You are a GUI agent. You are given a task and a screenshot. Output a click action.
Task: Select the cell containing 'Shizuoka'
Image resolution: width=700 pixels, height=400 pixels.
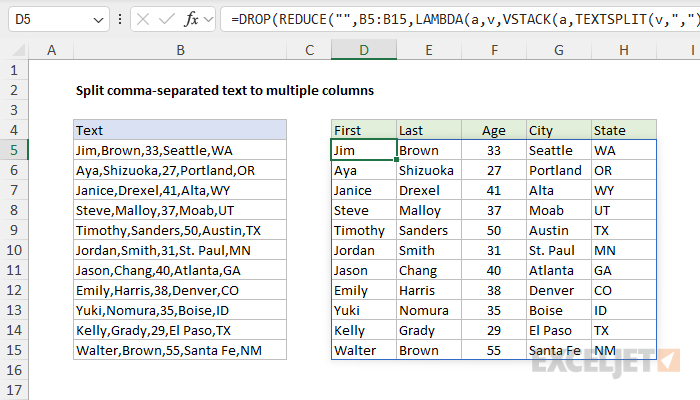pos(428,170)
